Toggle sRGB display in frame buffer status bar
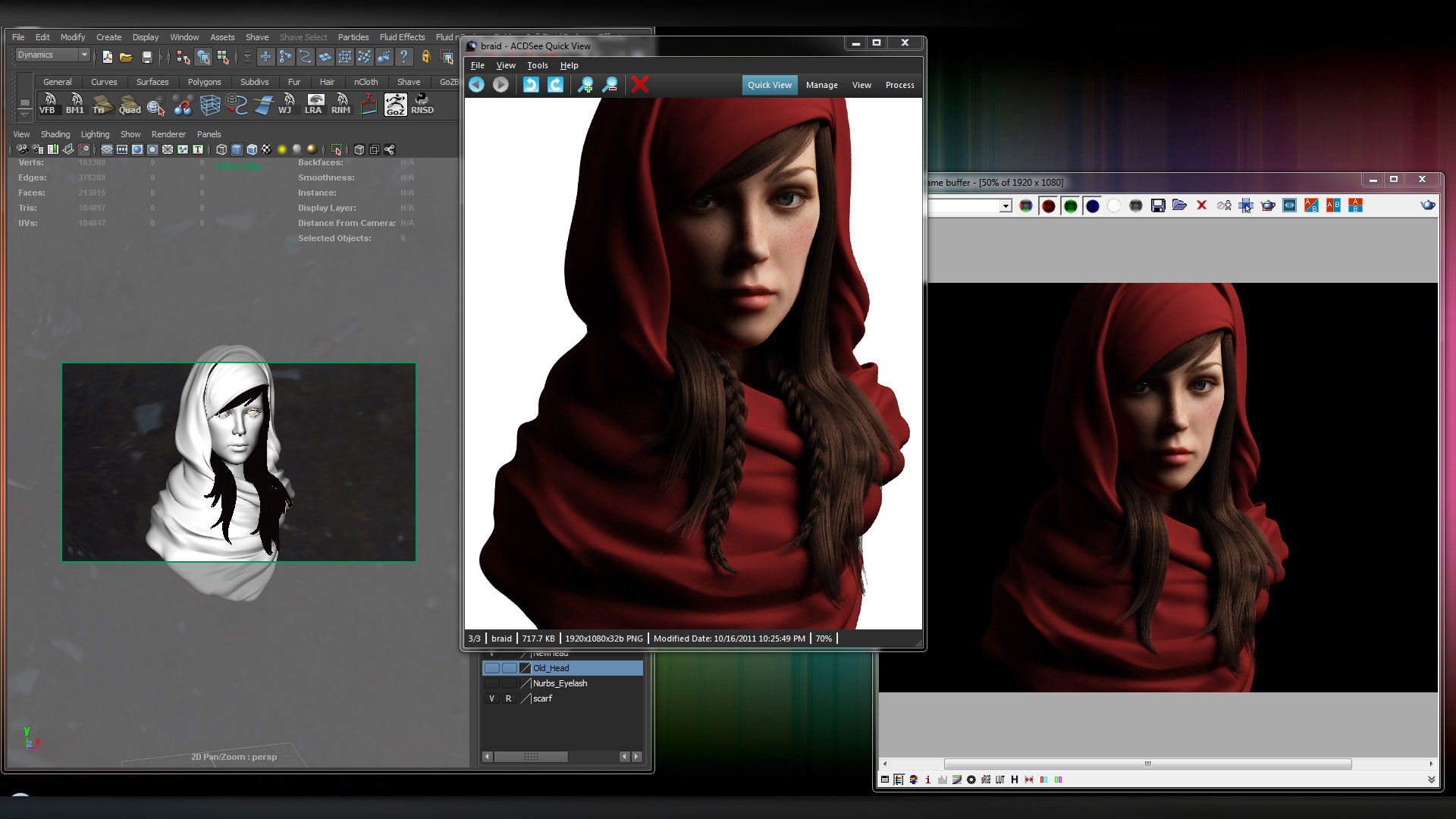 click(986, 780)
